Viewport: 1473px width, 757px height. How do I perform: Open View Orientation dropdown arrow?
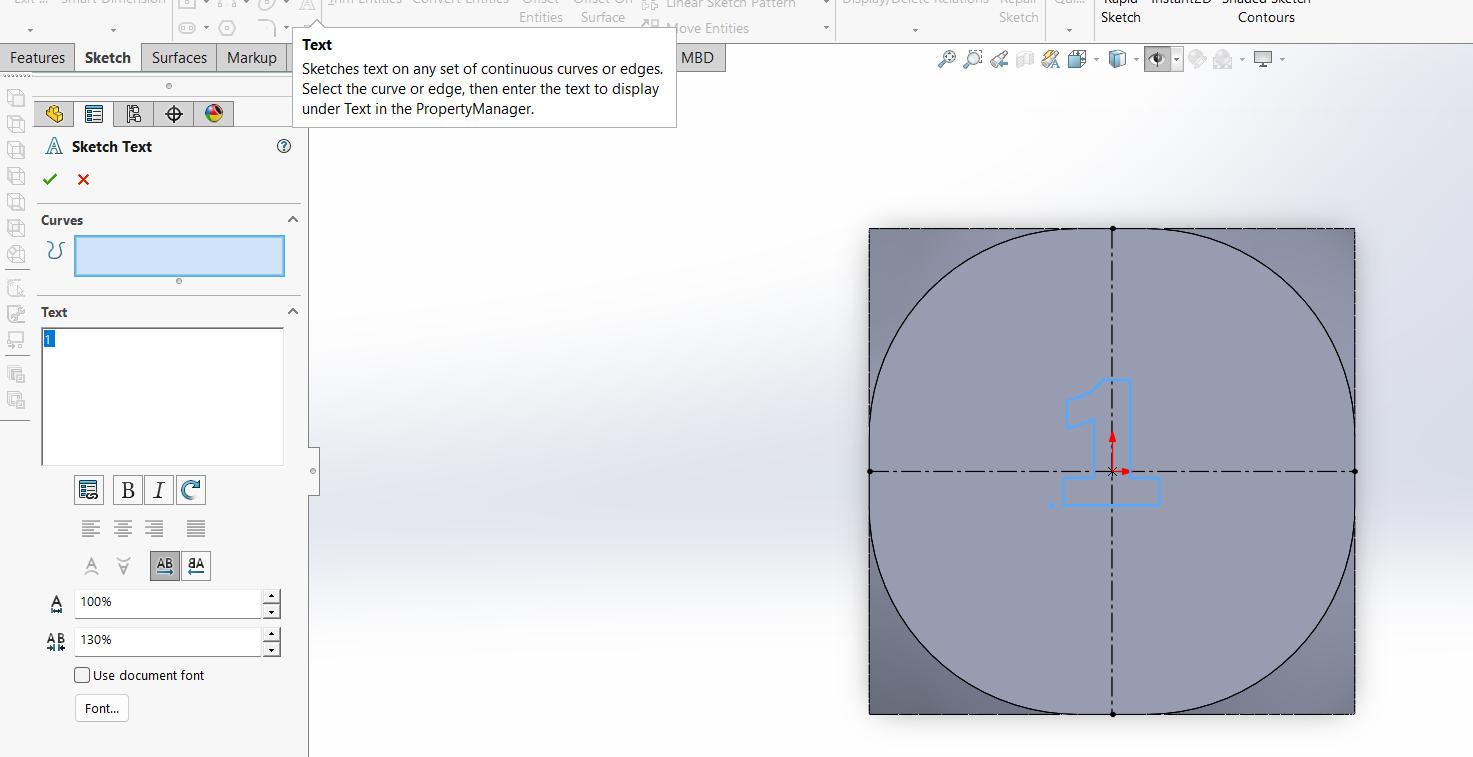tap(1096, 60)
